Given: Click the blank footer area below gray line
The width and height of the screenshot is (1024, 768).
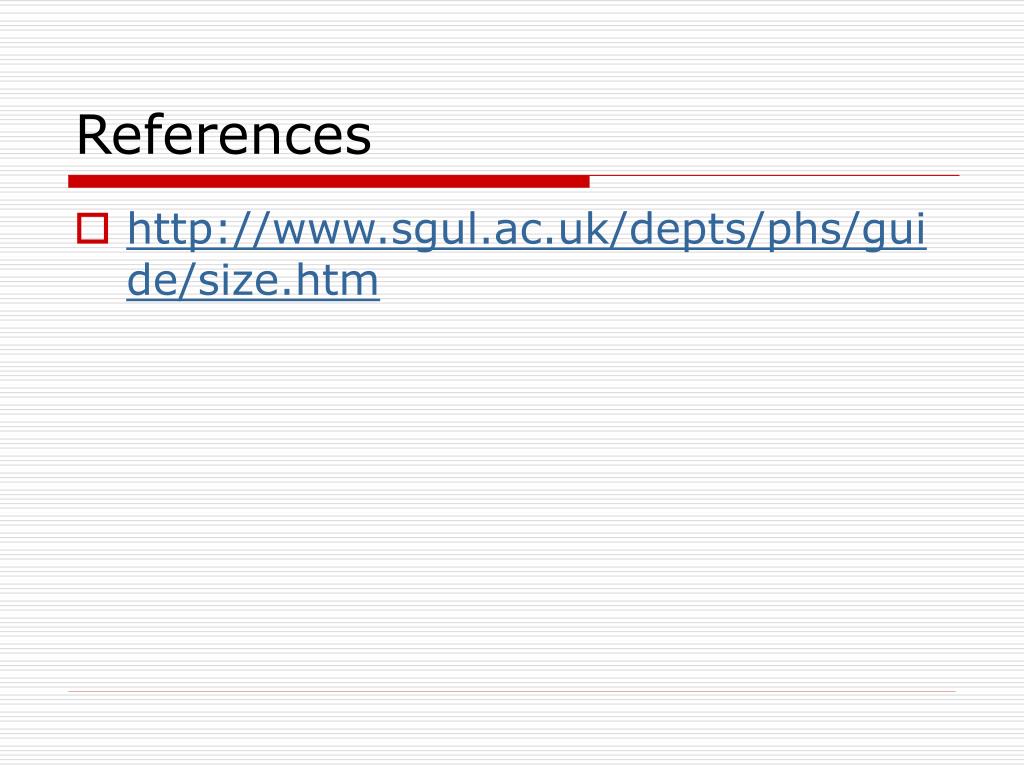Looking at the screenshot, I should [512, 730].
